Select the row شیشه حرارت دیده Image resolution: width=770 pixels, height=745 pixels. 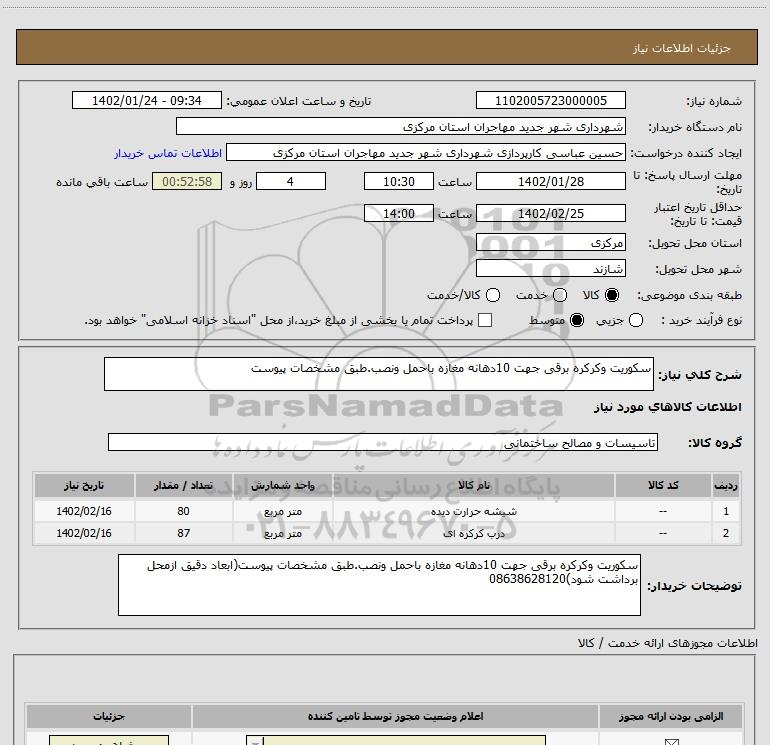point(387,511)
